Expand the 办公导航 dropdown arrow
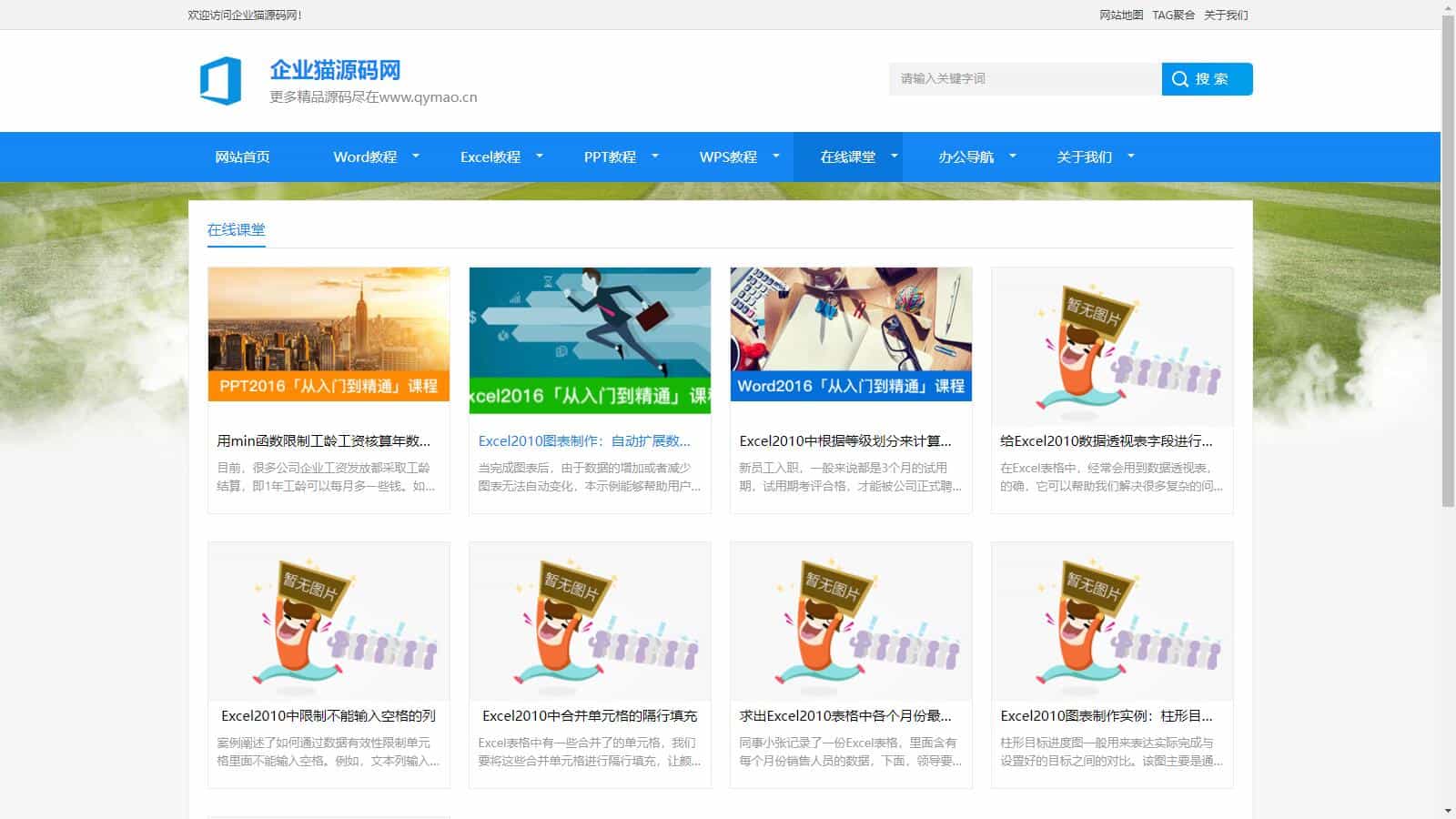The width and height of the screenshot is (1456, 819). point(1013,157)
